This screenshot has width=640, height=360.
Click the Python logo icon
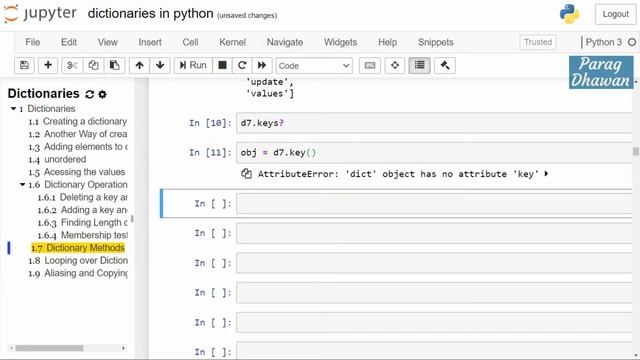click(x=569, y=14)
